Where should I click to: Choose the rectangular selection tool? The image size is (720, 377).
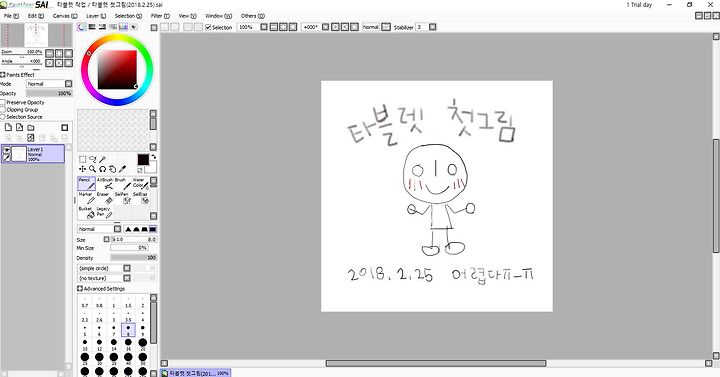pos(83,159)
